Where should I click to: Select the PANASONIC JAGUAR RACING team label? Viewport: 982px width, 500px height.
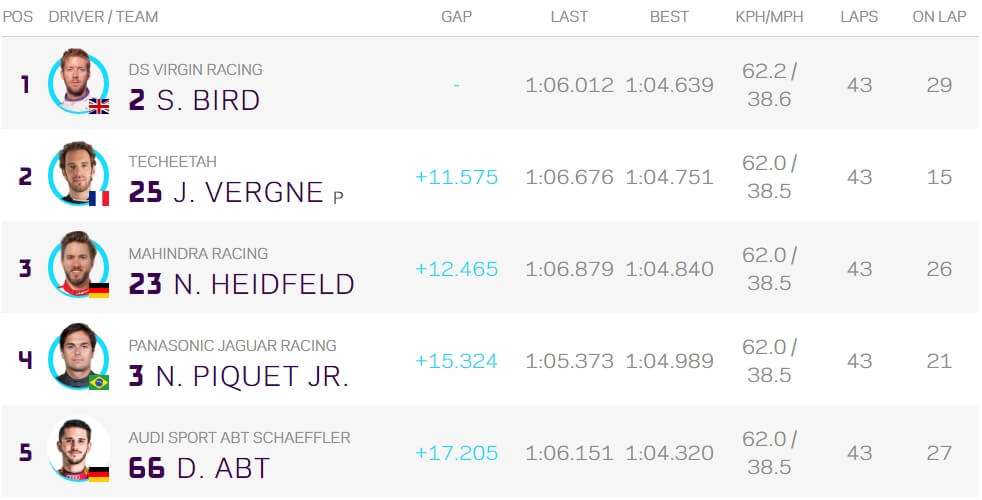232,346
